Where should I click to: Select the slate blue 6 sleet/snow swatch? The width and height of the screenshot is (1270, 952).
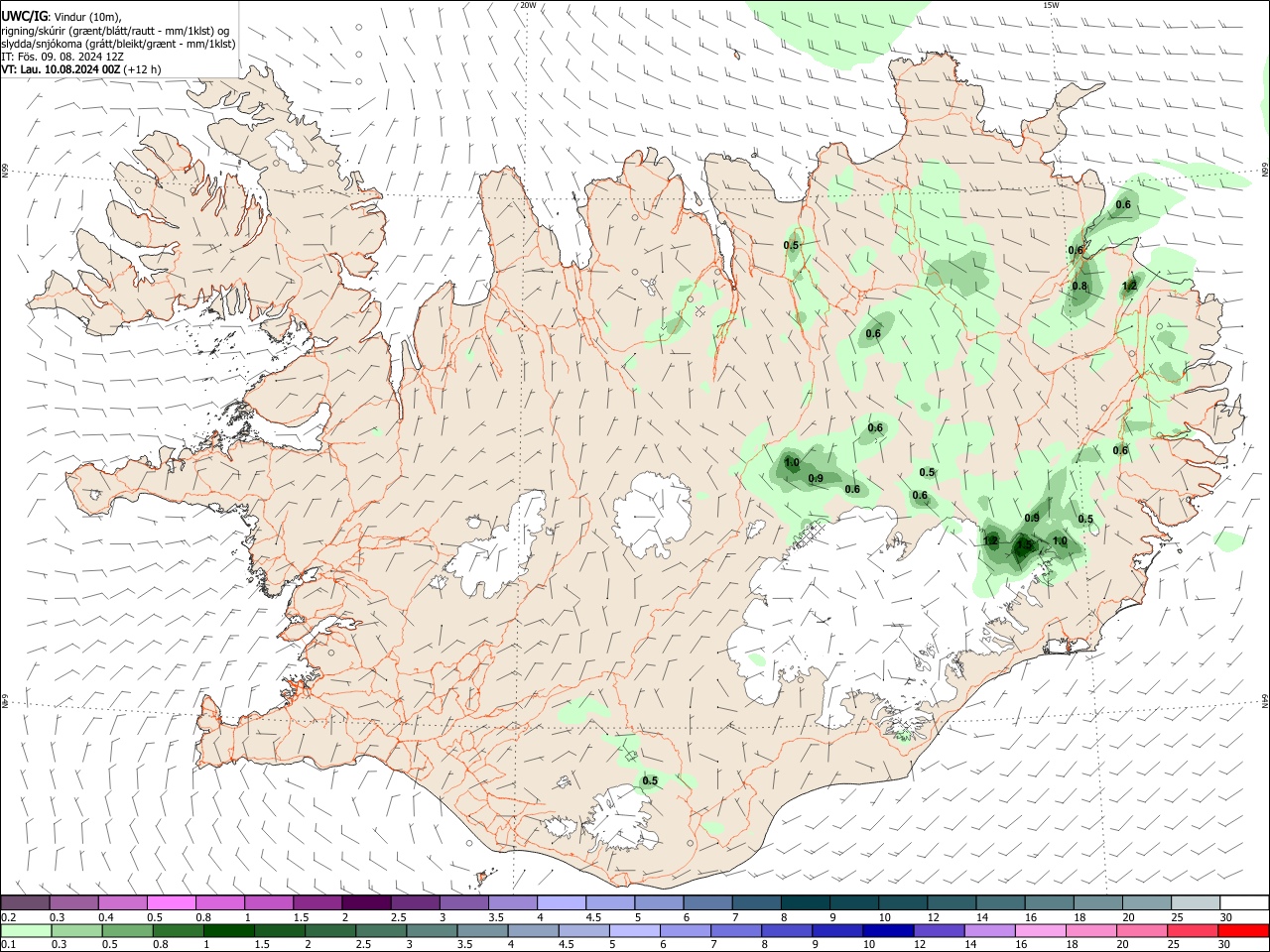(x=708, y=902)
